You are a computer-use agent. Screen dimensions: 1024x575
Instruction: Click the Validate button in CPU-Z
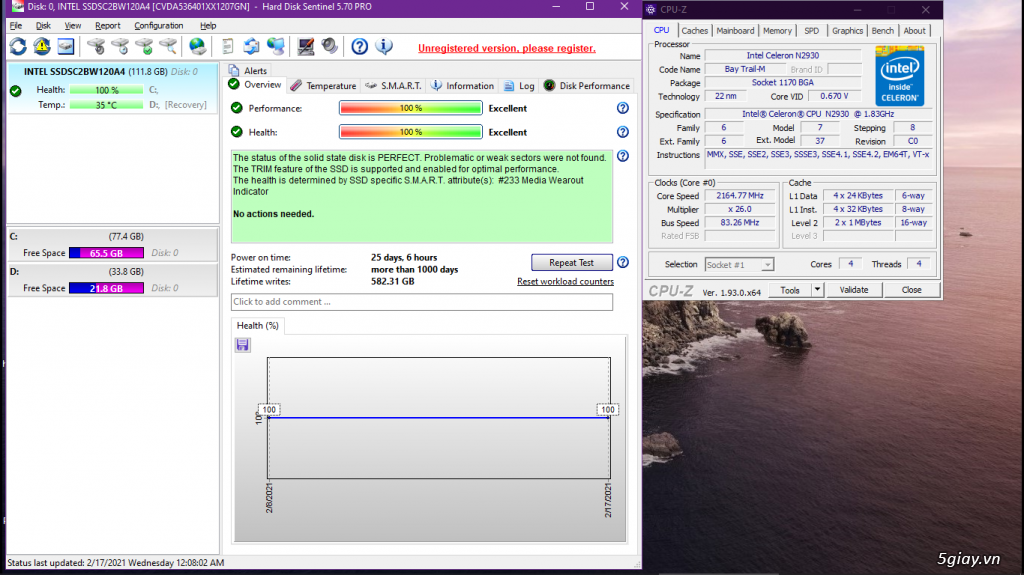pos(854,289)
